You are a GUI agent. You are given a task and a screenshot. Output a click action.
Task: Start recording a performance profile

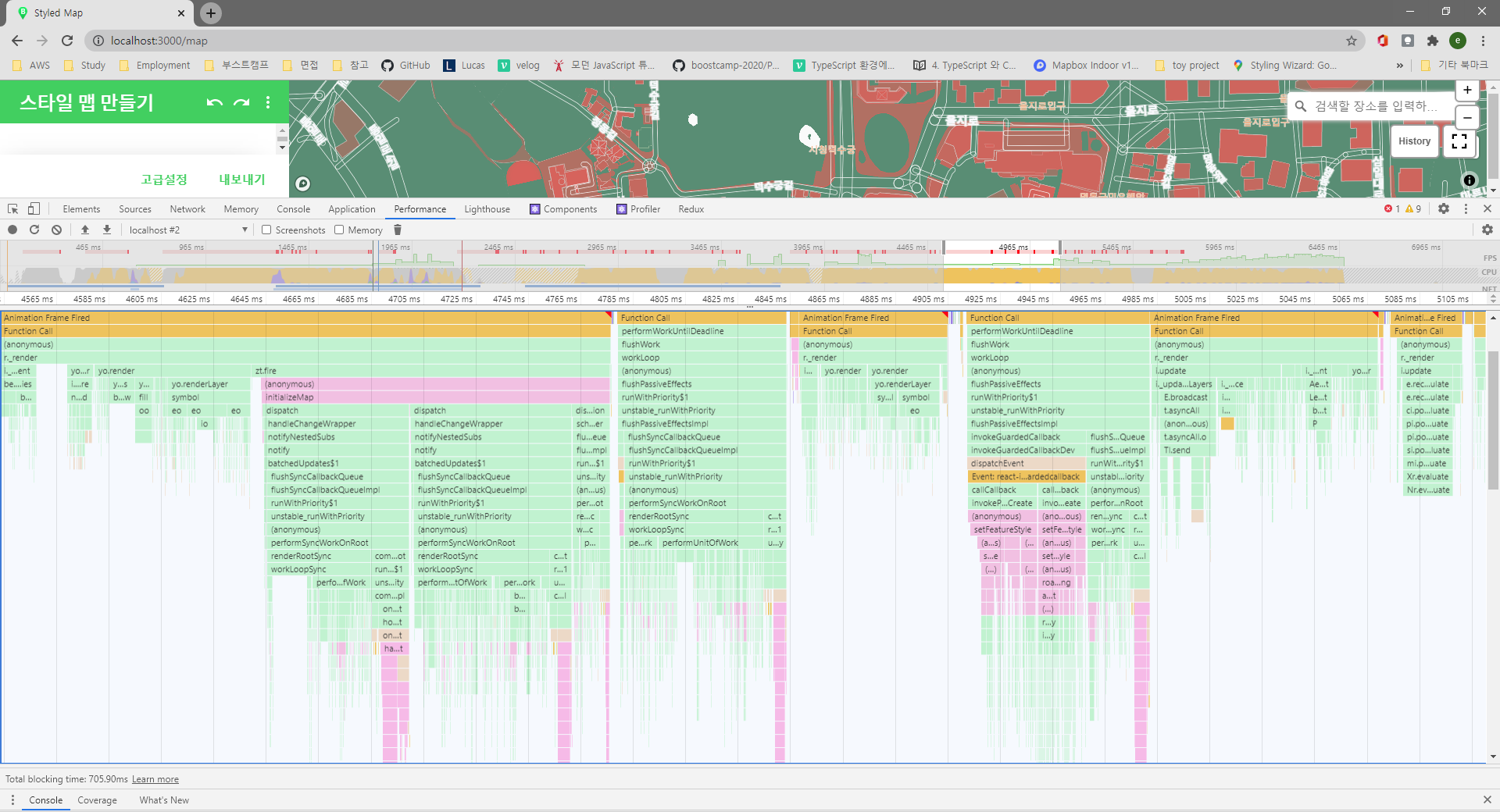point(12,230)
